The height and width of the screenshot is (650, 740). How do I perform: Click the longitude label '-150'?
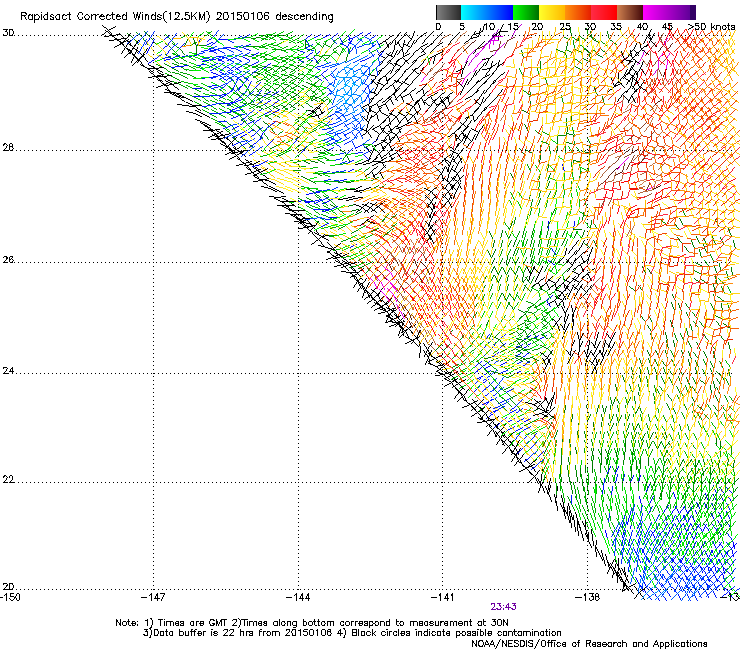tap(10, 597)
